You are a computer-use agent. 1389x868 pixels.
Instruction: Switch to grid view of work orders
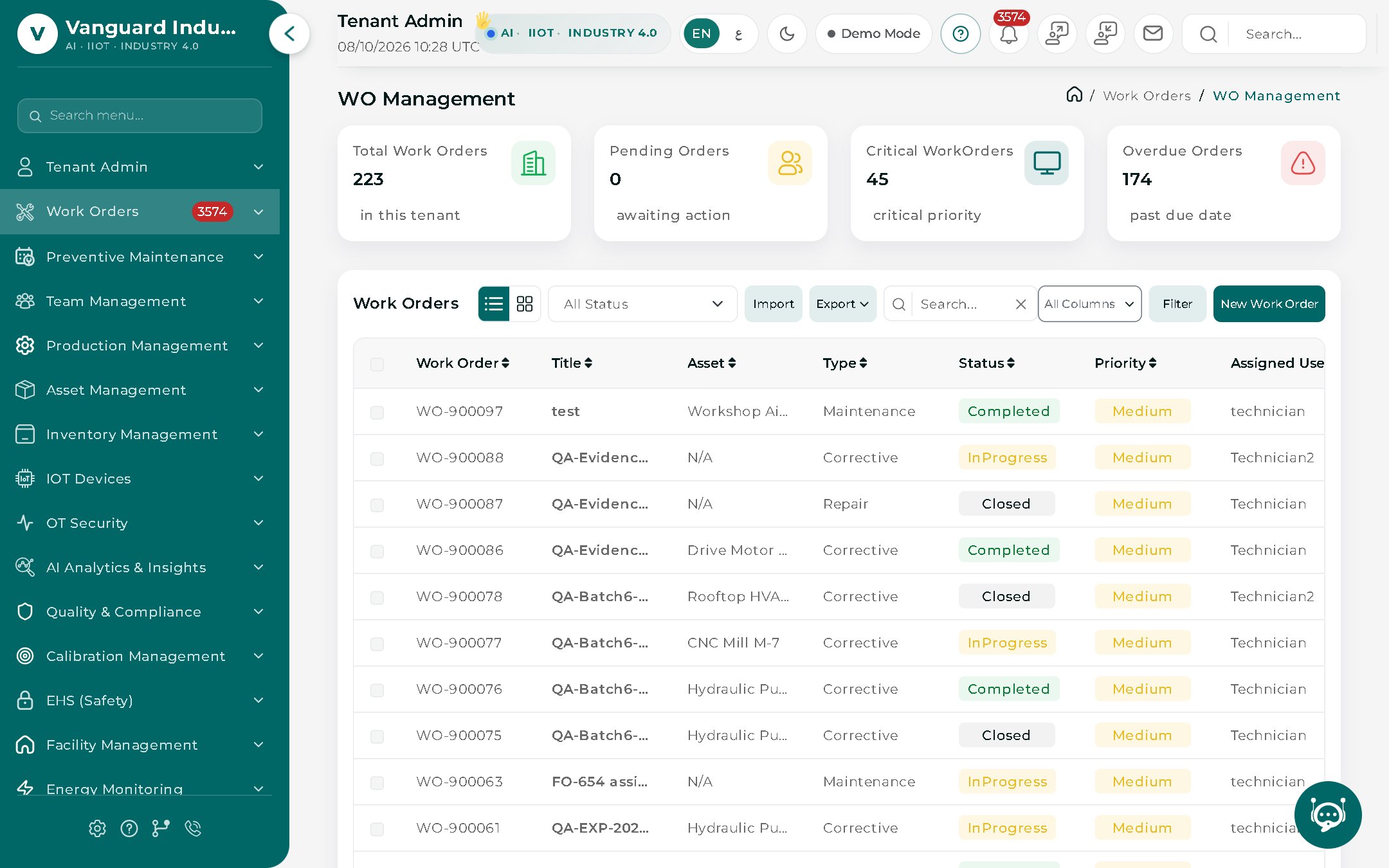525,303
